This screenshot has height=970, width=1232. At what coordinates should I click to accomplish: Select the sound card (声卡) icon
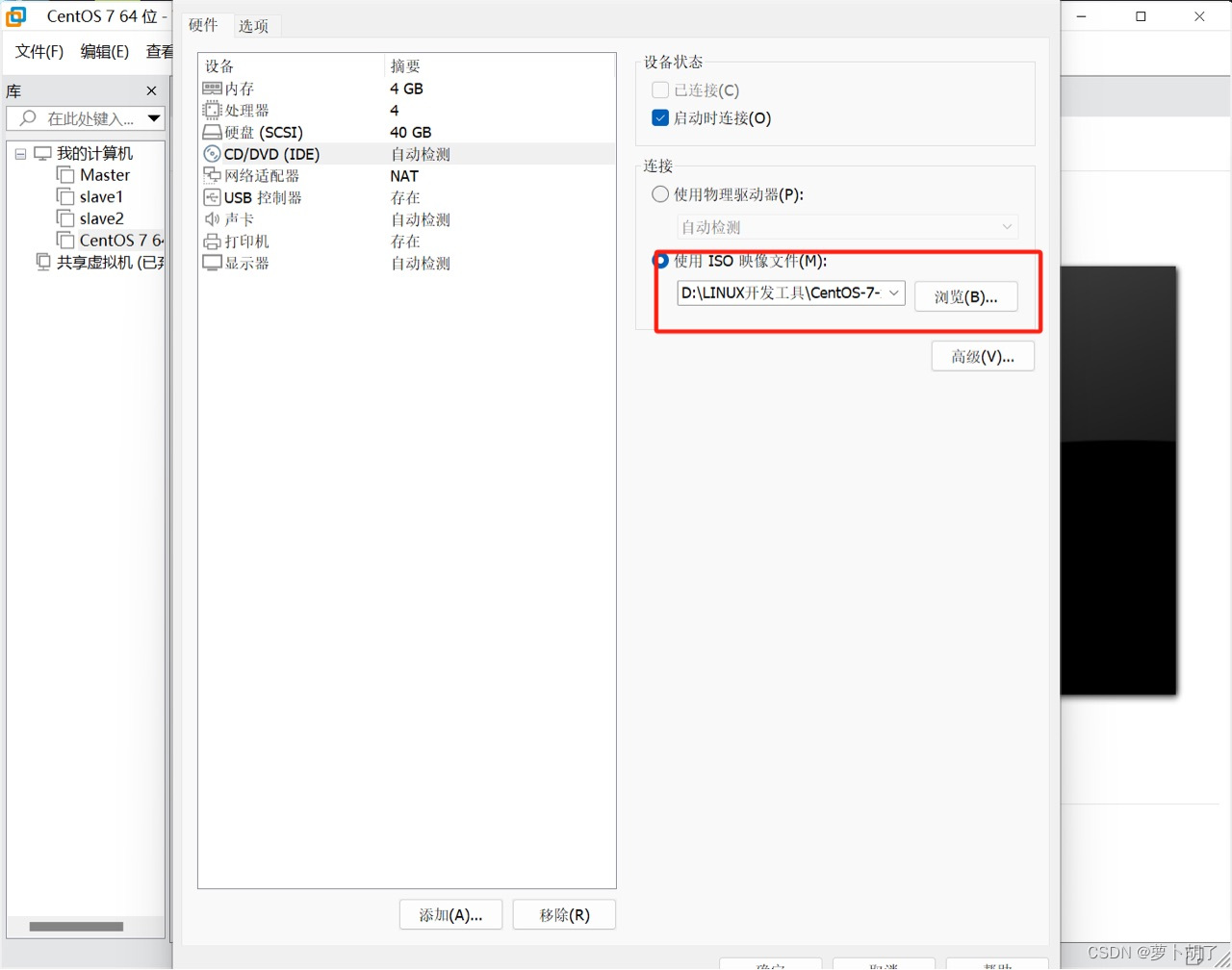tap(212, 219)
